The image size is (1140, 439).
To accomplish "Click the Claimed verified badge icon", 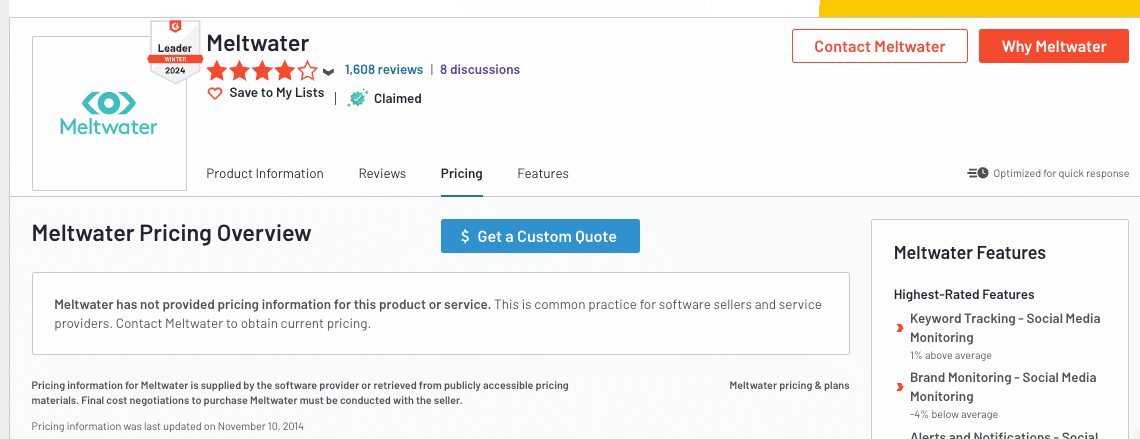I will [x=357, y=98].
